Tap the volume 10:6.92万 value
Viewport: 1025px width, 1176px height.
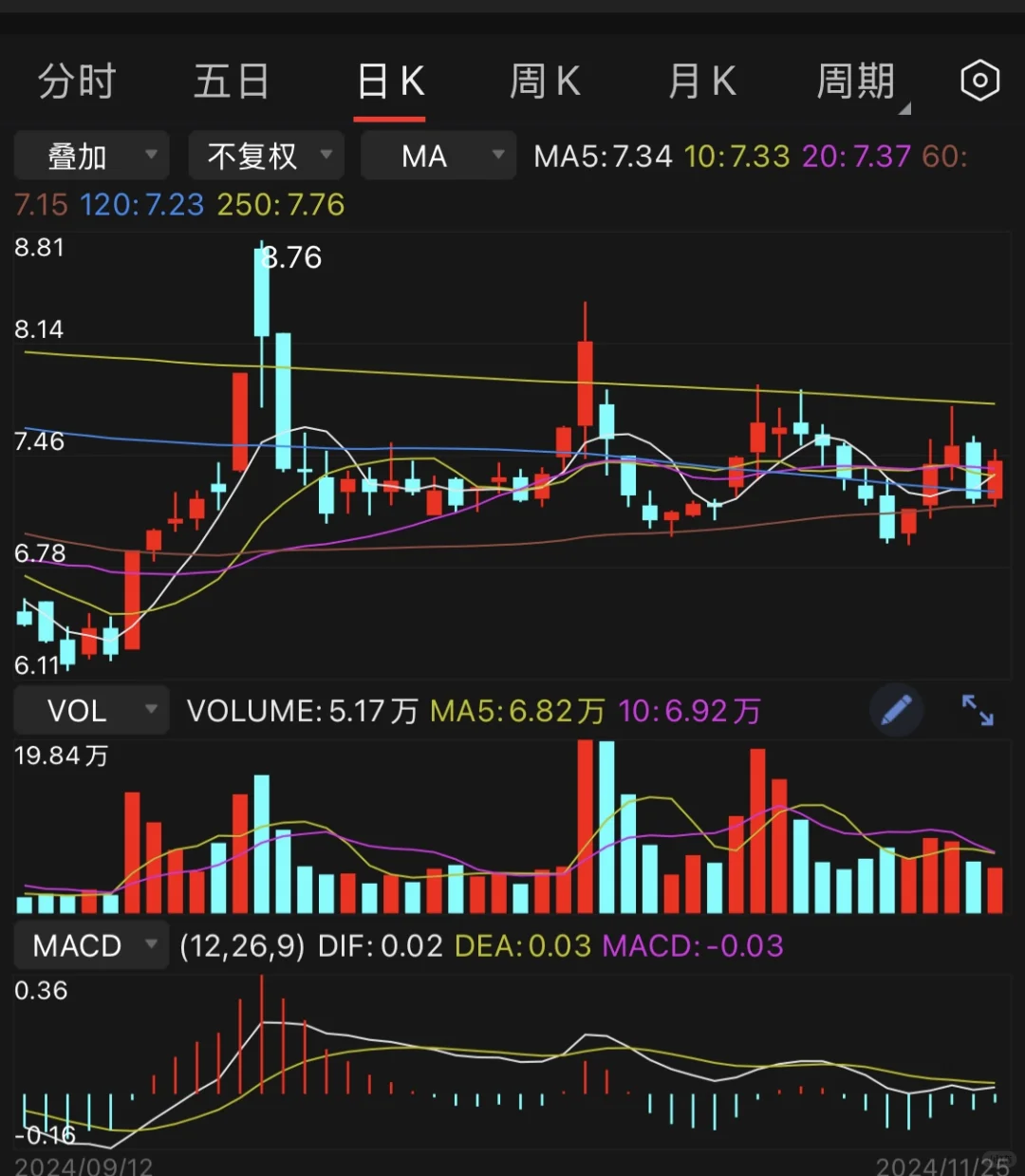pos(689,711)
